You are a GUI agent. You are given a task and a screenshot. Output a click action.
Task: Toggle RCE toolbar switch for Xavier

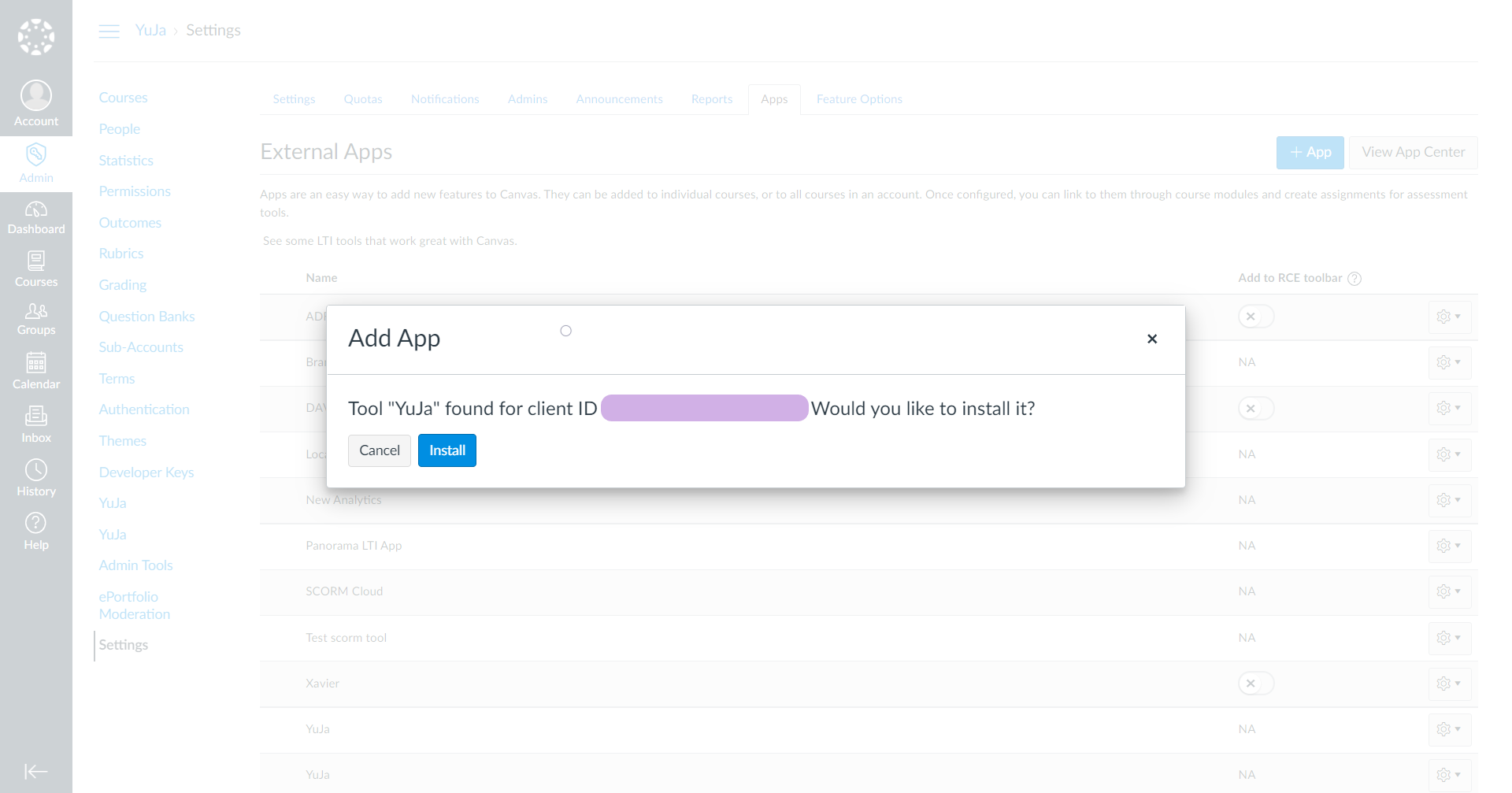(x=1255, y=684)
